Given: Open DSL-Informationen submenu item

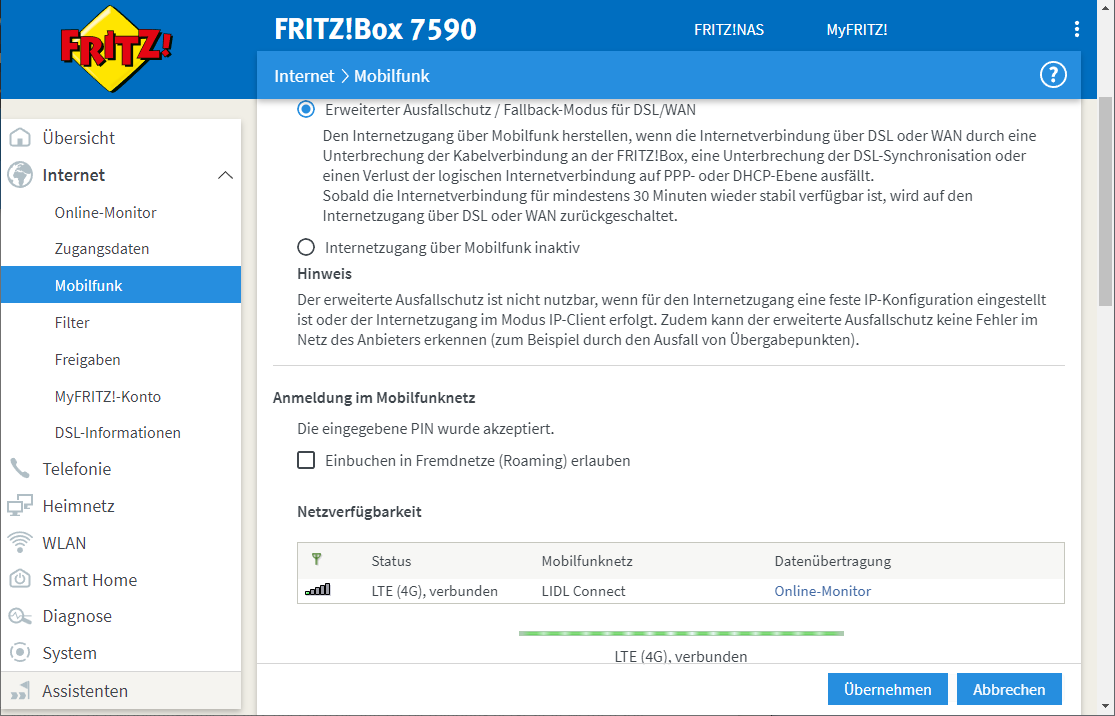Looking at the screenshot, I should pos(117,432).
